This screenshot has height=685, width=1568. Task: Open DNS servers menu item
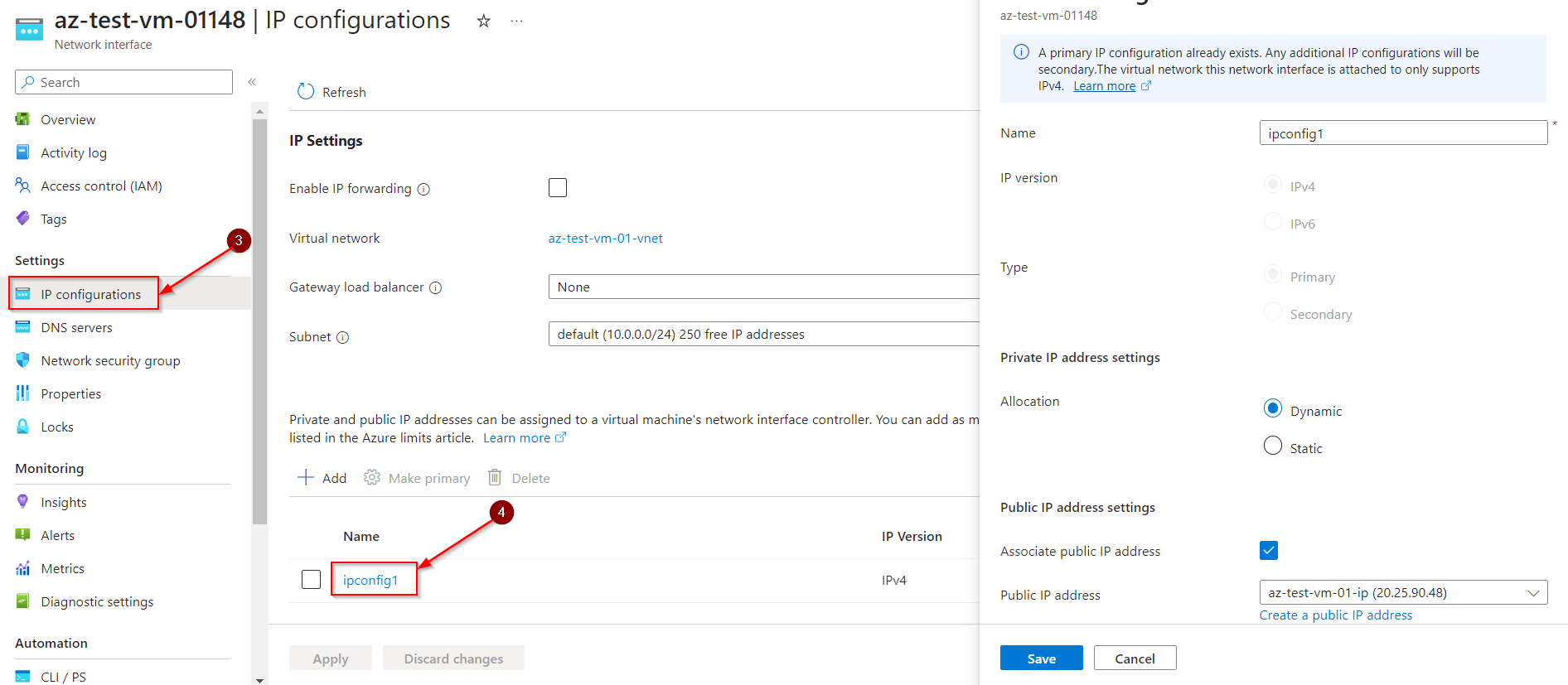(76, 327)
